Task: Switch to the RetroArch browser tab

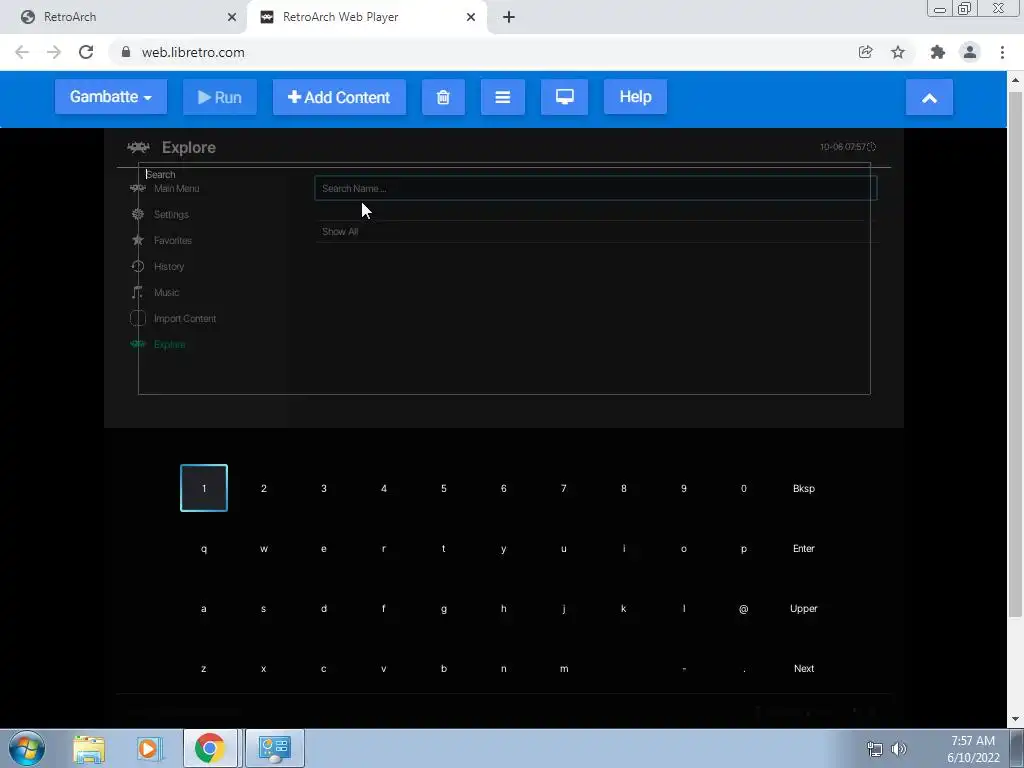Action: (x=124, y=17)
